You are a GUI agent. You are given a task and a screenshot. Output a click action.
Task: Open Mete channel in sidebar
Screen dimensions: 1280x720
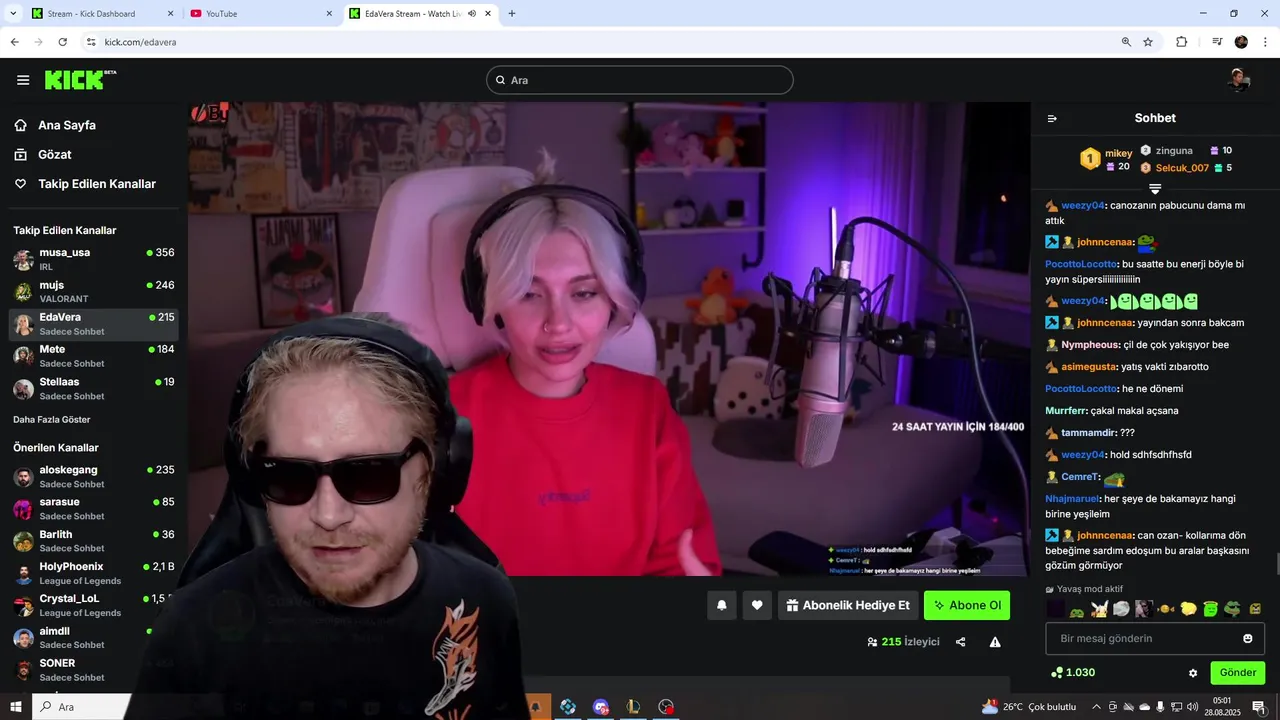pyautogui.click(x=94, y=356)
